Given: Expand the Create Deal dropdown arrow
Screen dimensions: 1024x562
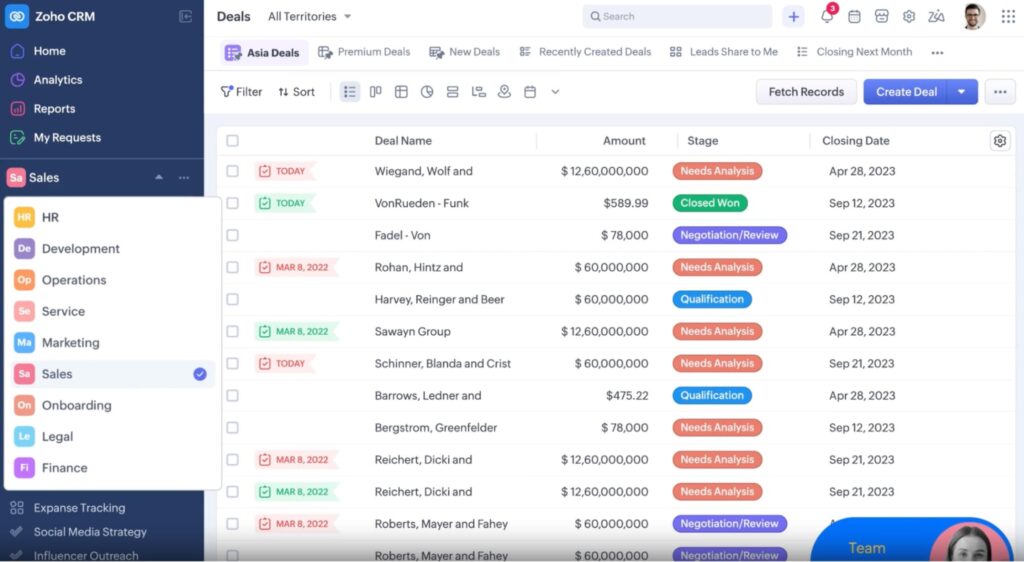Looking at the screenshot, I should [961, 92].
